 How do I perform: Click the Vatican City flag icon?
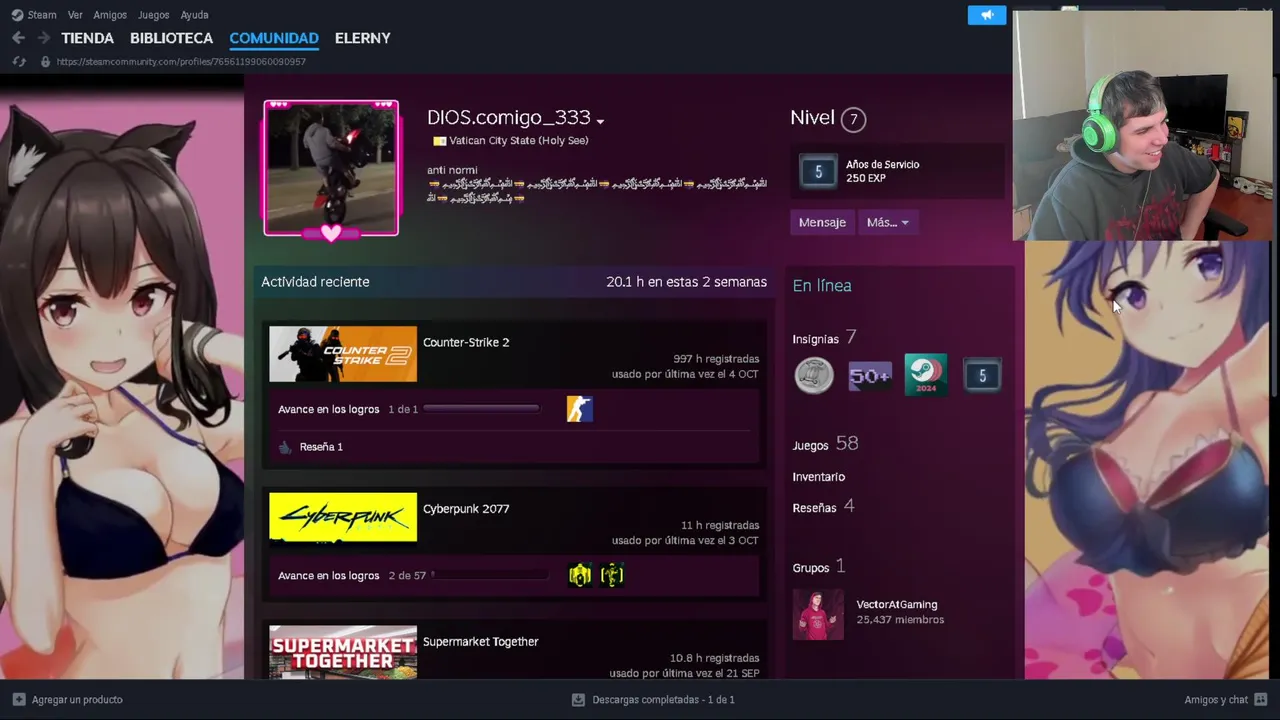(x=439, y=141)
